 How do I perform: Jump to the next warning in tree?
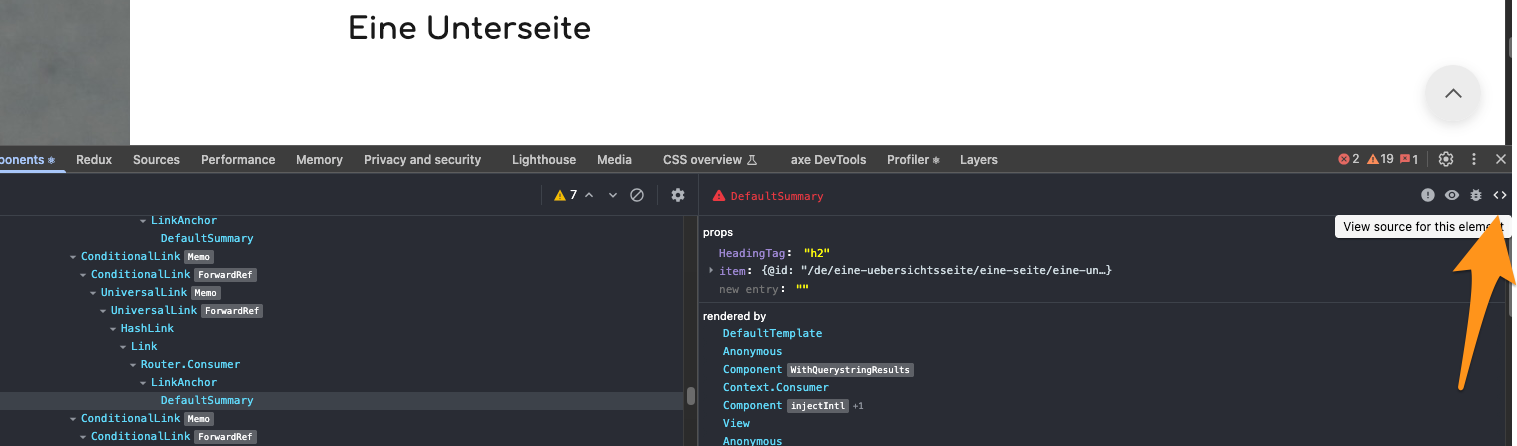coord(613,196)
